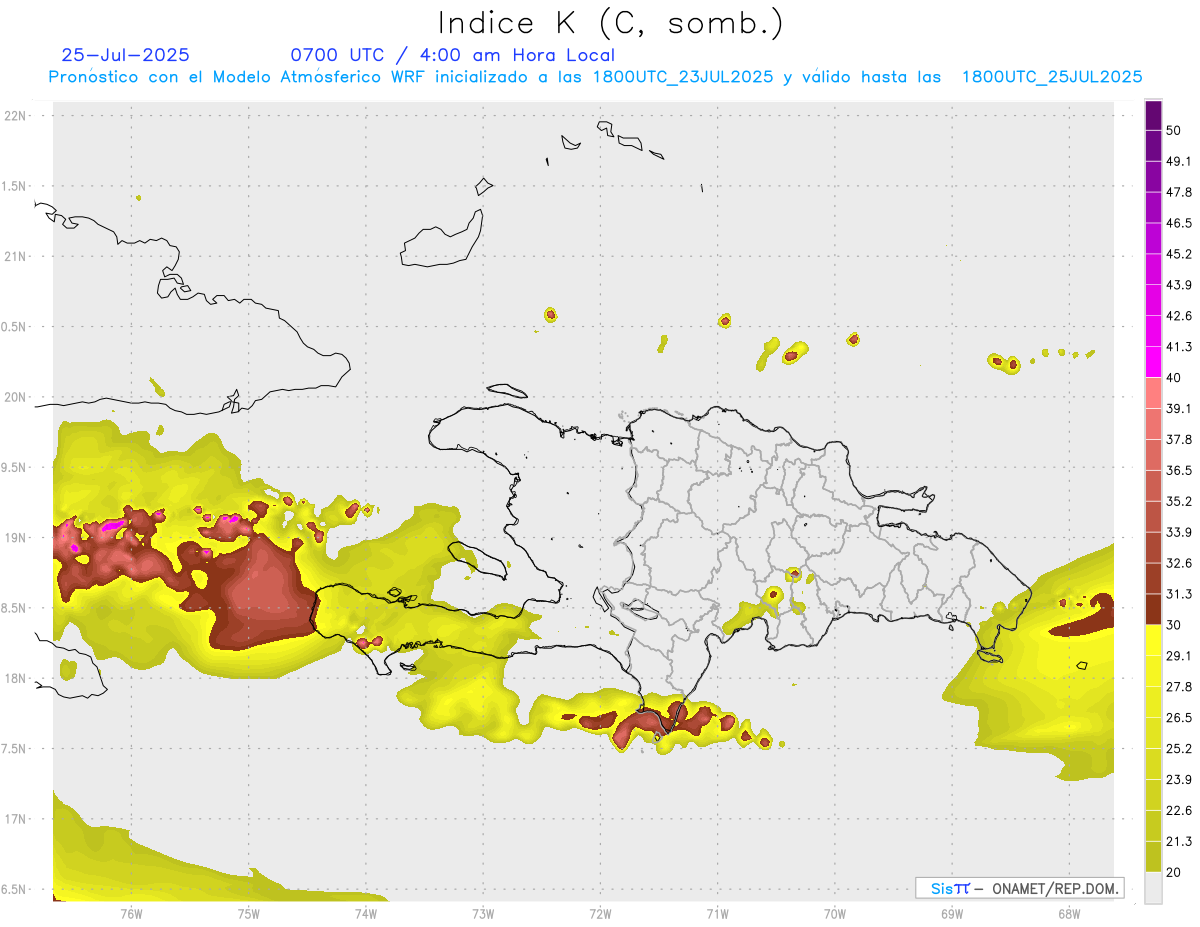Click the '21N' latitude label
Image resolution: width=1200 pixels, height=927 pixels.
(15, 256)
